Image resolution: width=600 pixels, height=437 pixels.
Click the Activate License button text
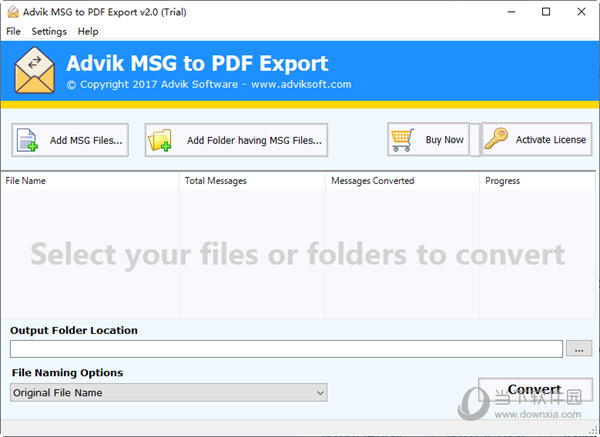click(551, 140)
